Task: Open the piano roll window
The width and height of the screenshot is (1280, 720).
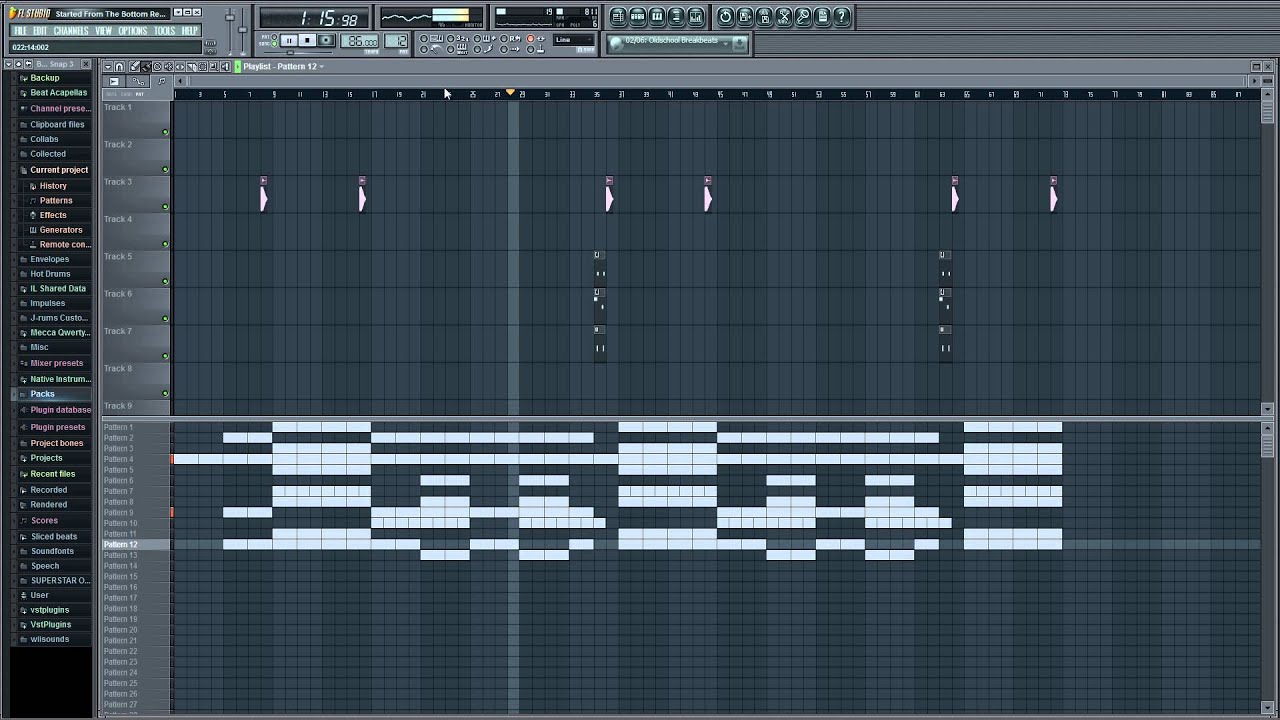Action: 657,16
